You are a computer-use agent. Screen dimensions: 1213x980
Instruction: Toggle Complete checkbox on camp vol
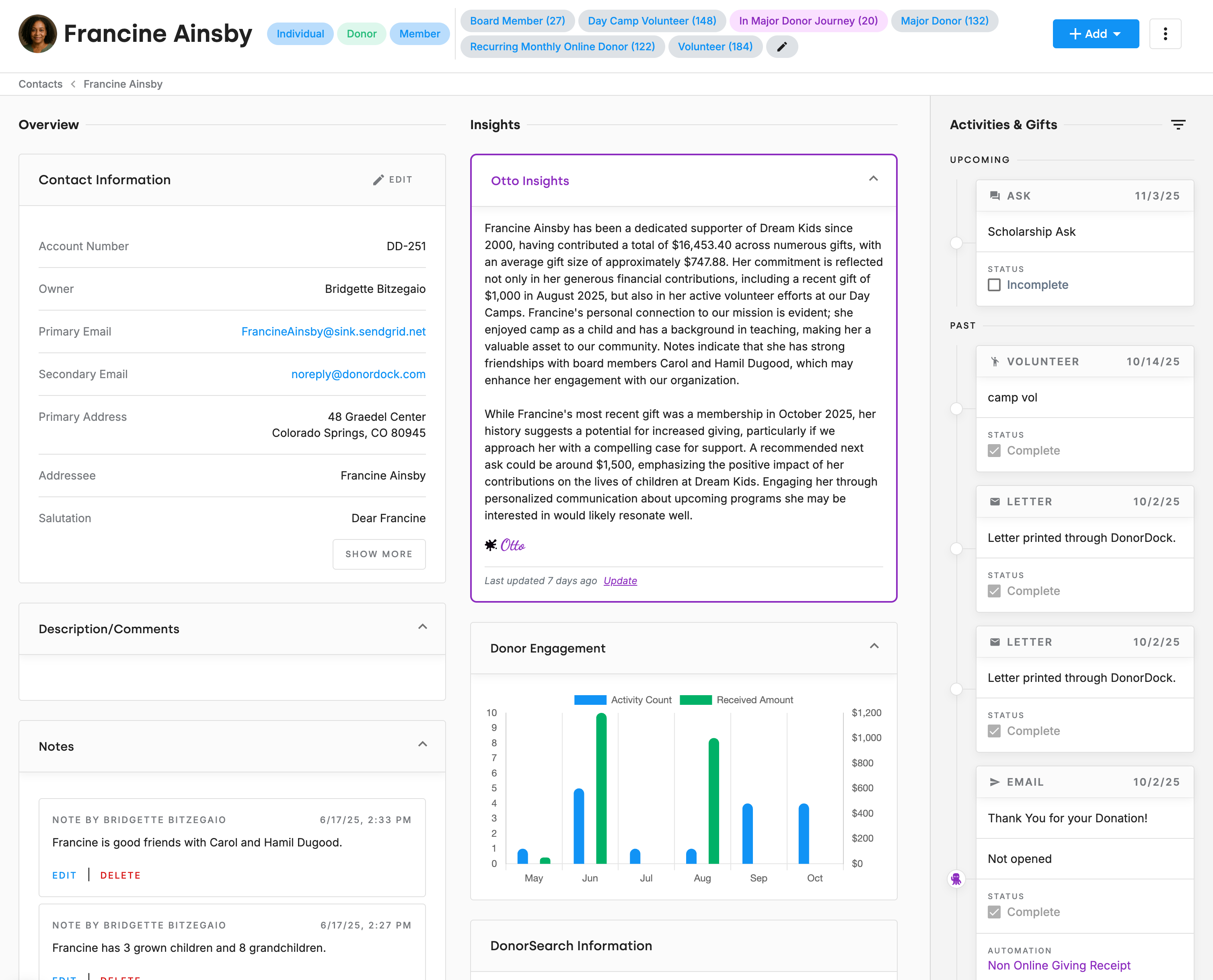[994, 451]
